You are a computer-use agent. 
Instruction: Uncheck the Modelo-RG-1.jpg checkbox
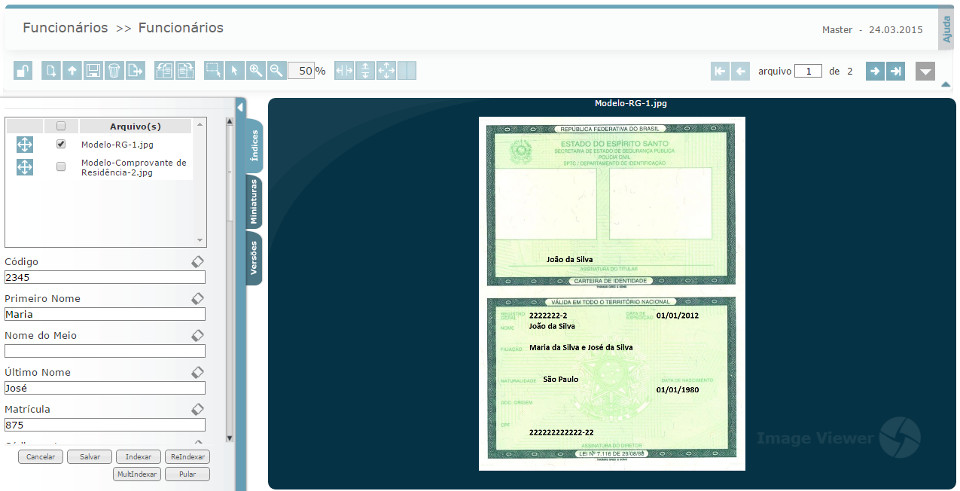coord(61,144)
